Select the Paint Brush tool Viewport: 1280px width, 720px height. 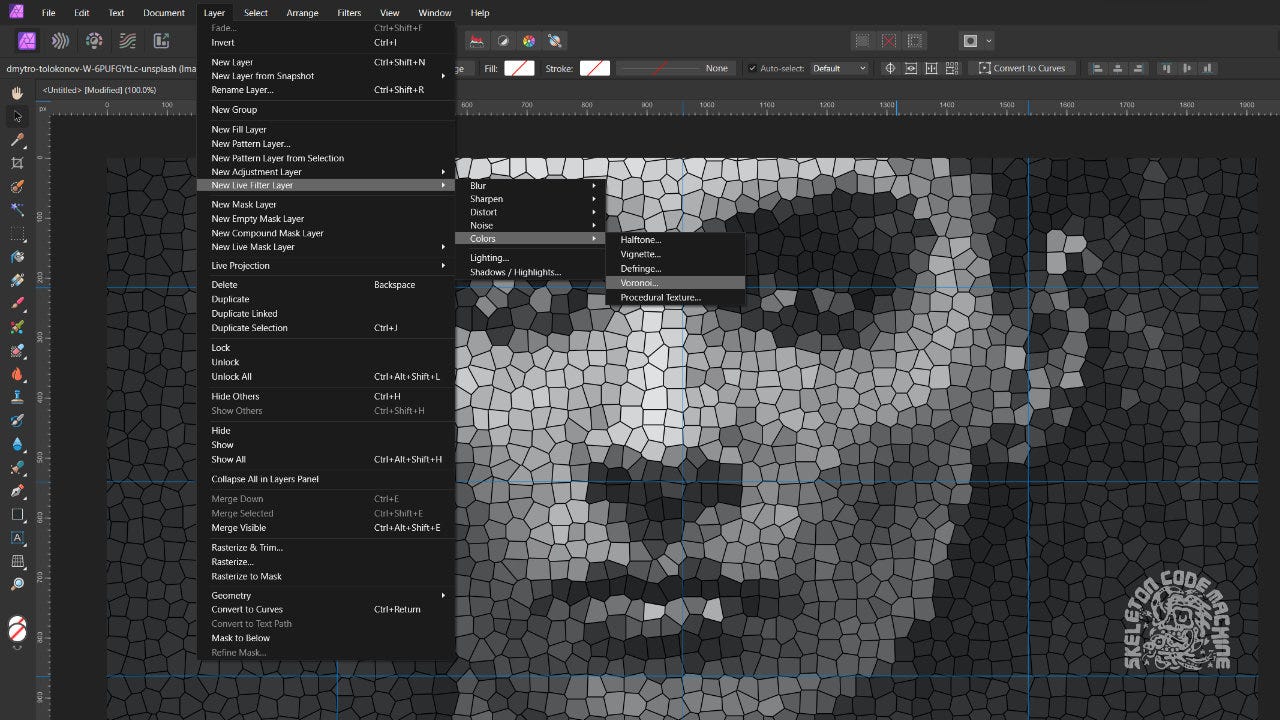17,303
